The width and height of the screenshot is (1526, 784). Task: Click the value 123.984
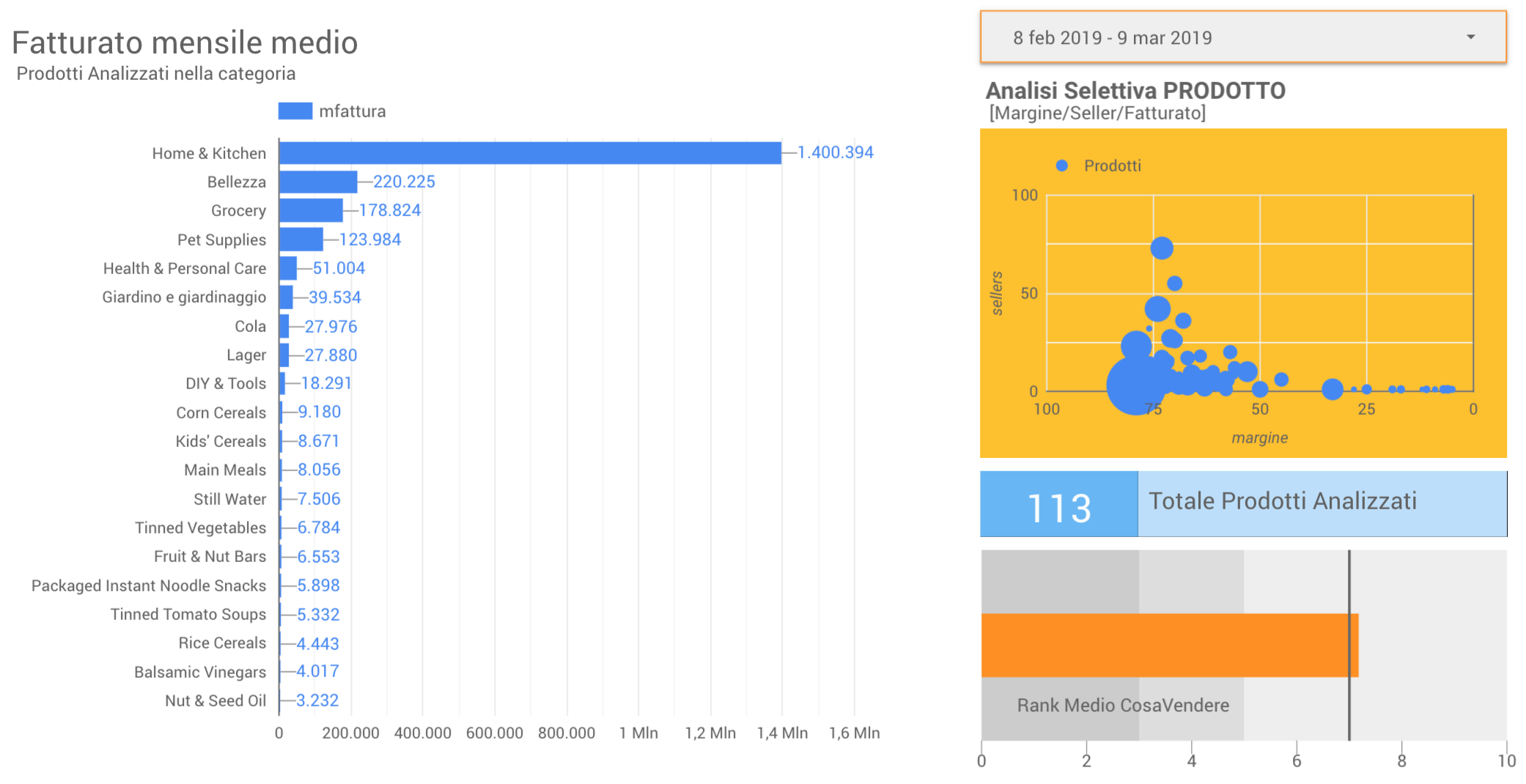point(370,240)
